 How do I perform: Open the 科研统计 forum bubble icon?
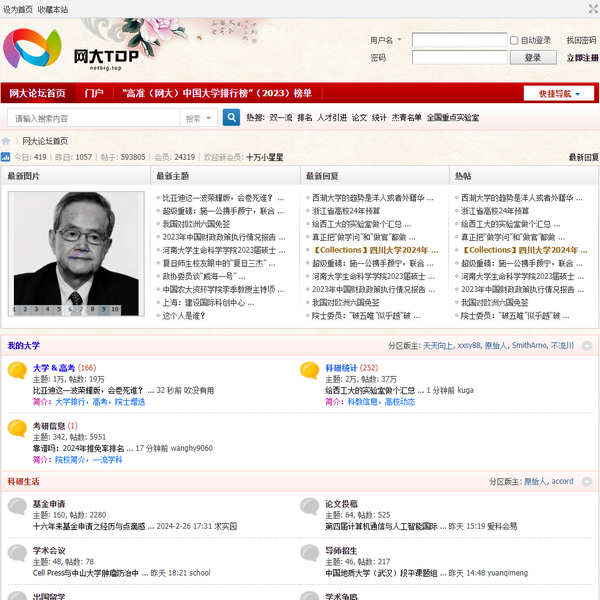tap(309, 372)
